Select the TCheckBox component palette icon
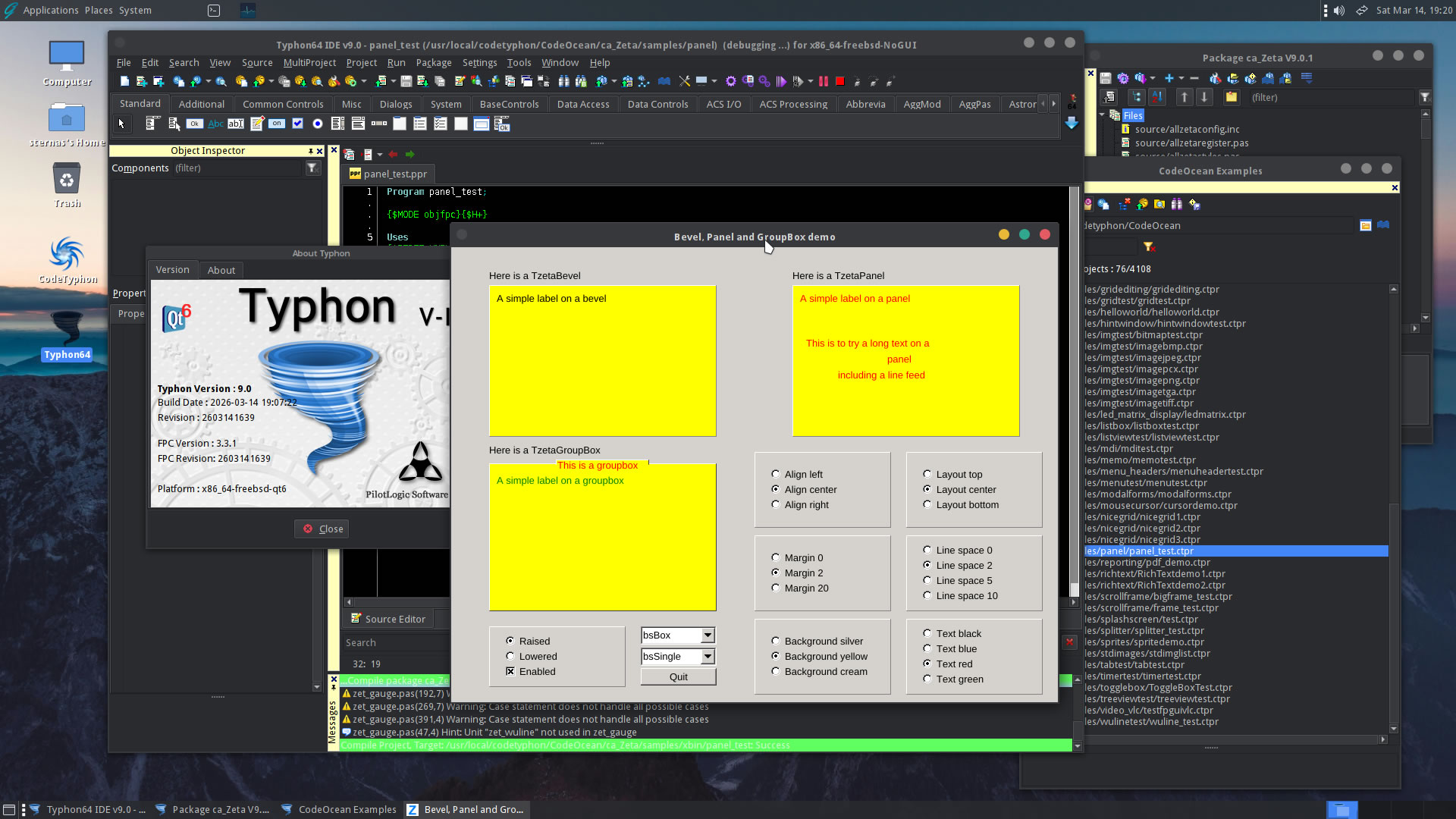 tap(297, 124)
